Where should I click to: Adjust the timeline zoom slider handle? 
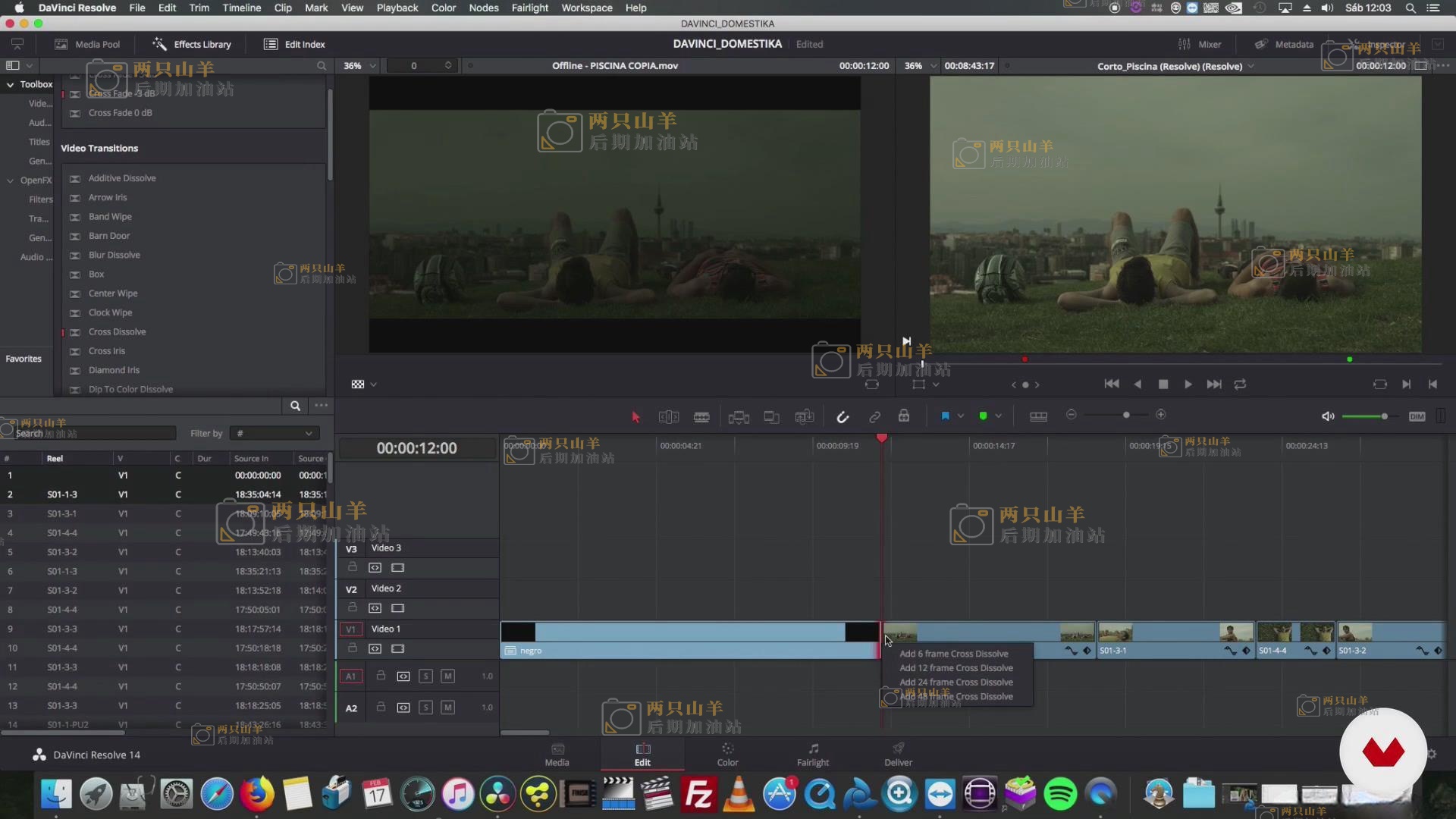[1126, 415]
